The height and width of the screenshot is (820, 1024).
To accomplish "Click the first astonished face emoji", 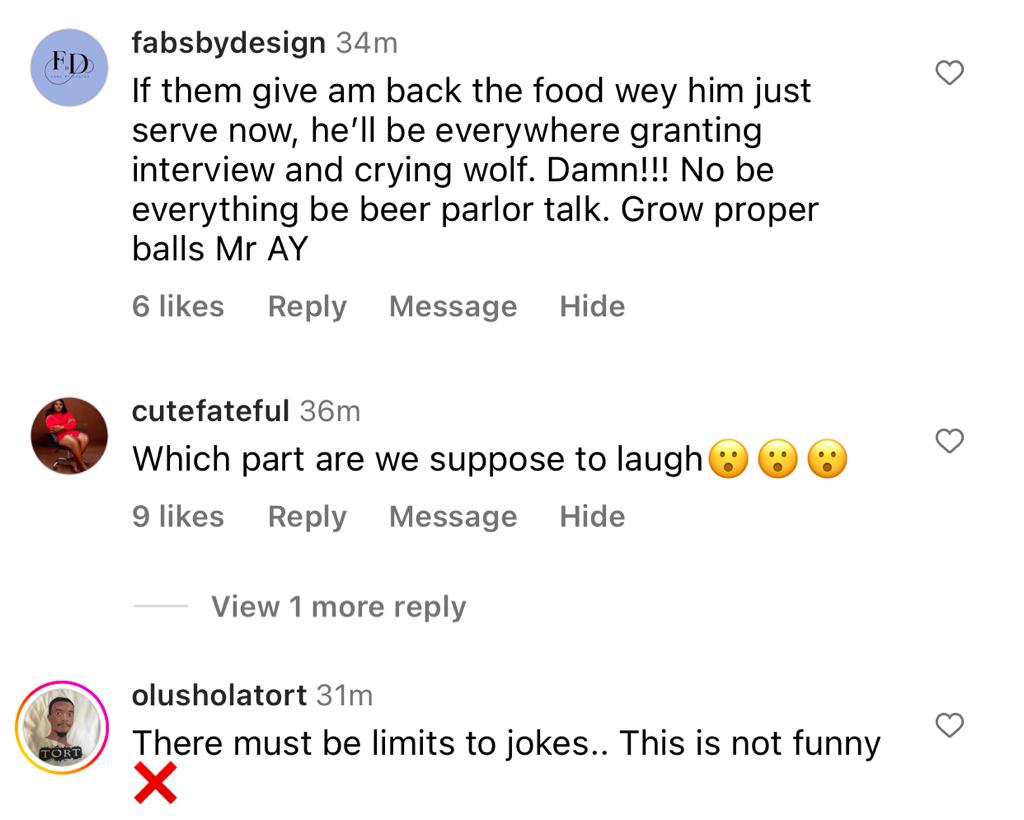I will point(728,460).
